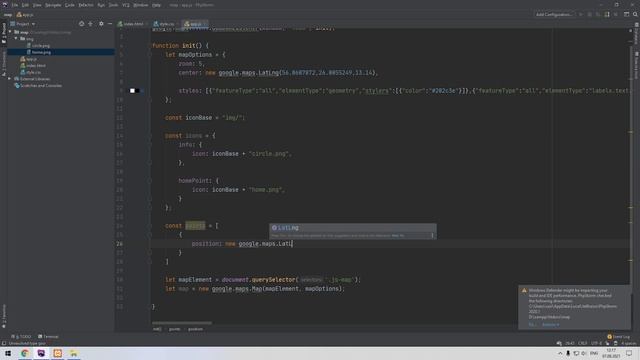The image size is (640, 360).
Task: Open the Terminal tool window
Action: pos(48,337)
